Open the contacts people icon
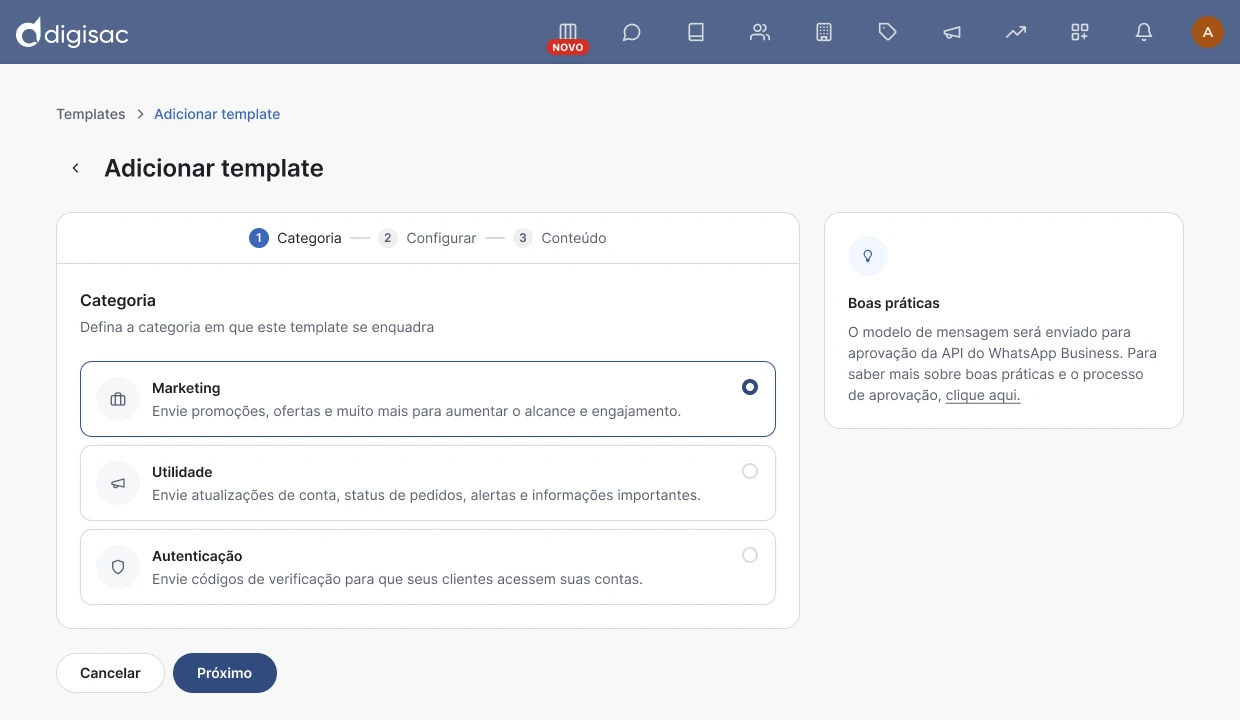Viewport: 1240px width, 720px height. click(760, 32)
